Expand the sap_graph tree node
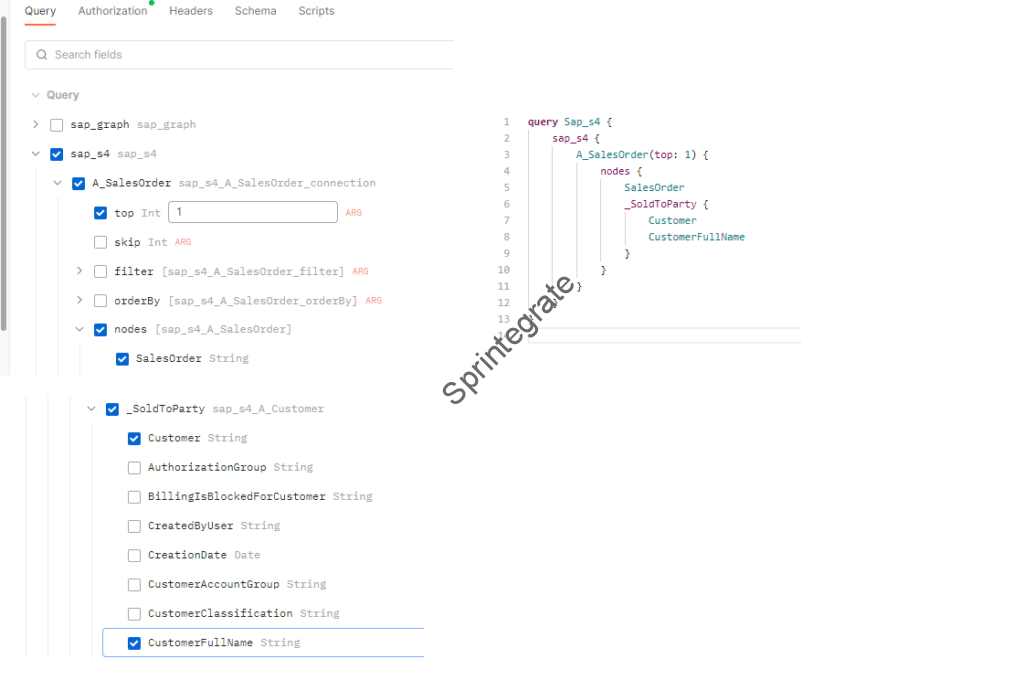The image size is (1024, 680). click(x=36, y=125)
